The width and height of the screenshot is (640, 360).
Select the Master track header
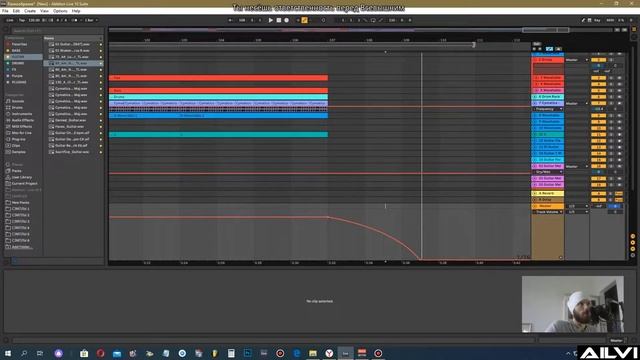tap(548, 206)
